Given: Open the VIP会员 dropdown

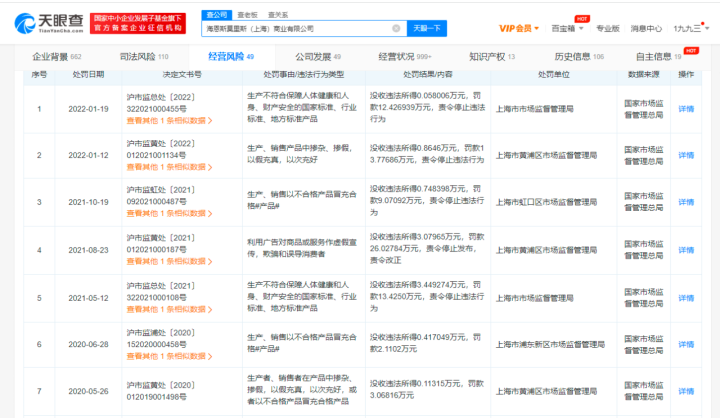Looking at the screenshot, I should coord(519,28).
